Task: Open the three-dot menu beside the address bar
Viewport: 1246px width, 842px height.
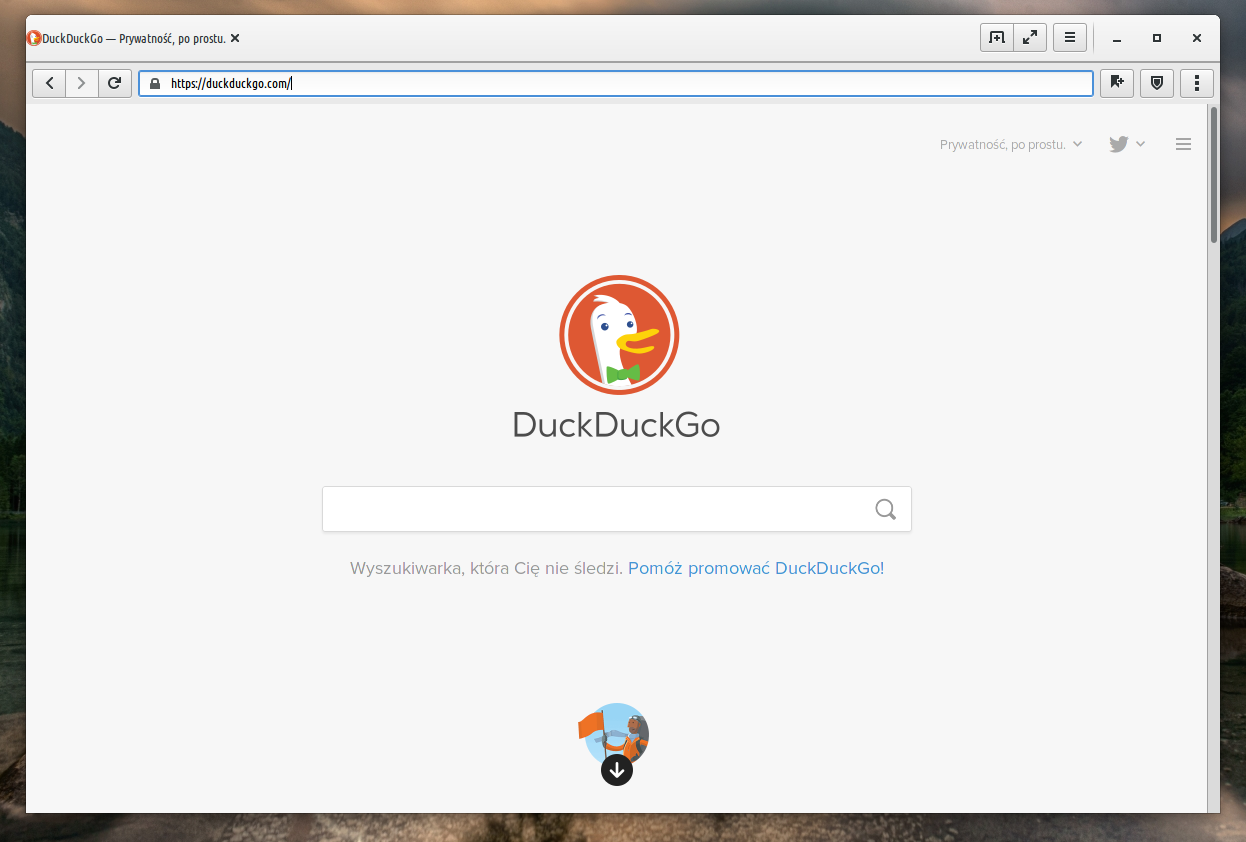Action: point(1197,83)
